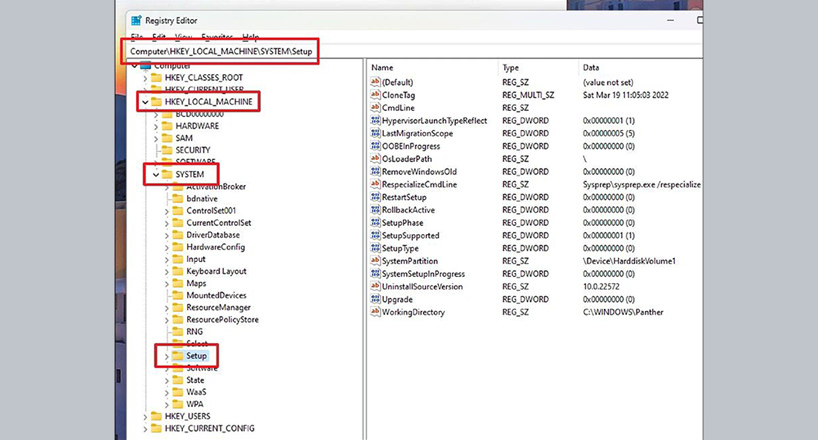Select the MountedDevices key
The image size is (818, 440).
216,295
